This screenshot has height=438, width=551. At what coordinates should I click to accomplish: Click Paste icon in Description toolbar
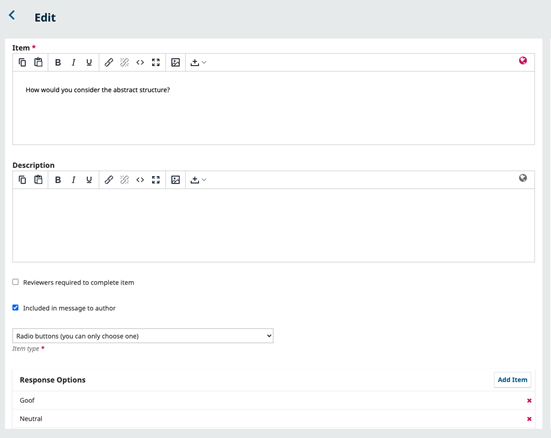click(x=38, y=180)
